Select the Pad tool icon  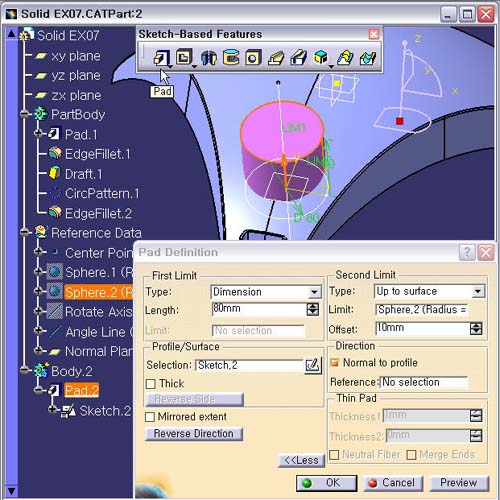(162, 58)
